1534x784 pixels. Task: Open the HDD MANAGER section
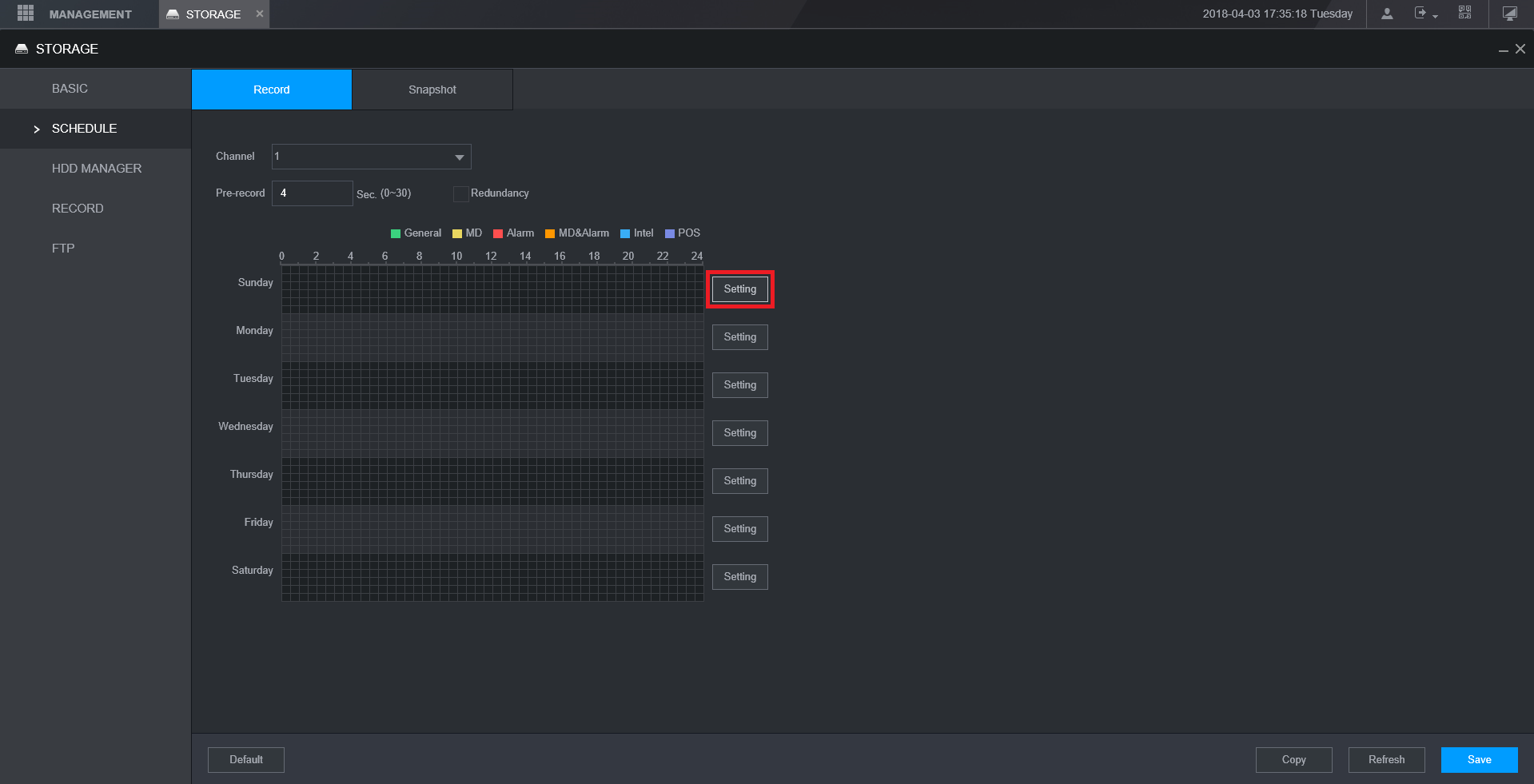95,169
